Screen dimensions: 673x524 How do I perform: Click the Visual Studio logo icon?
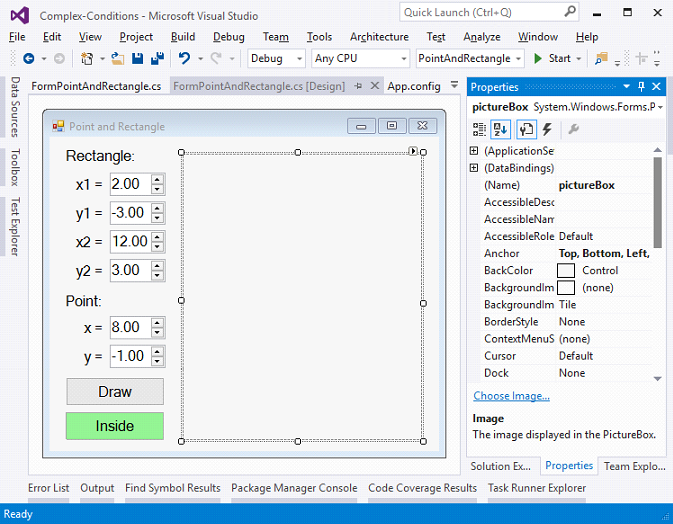pyautogui.click(x=20, y=16)
